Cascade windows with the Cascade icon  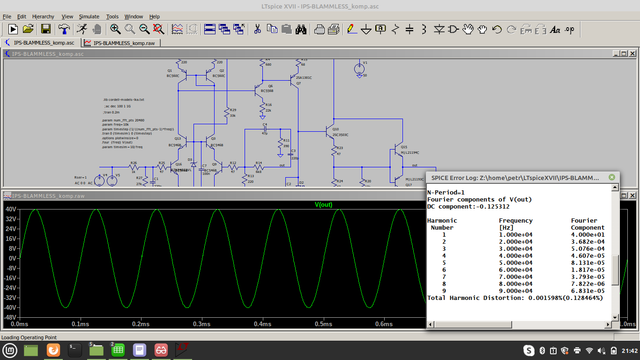(x=224, y=29)
